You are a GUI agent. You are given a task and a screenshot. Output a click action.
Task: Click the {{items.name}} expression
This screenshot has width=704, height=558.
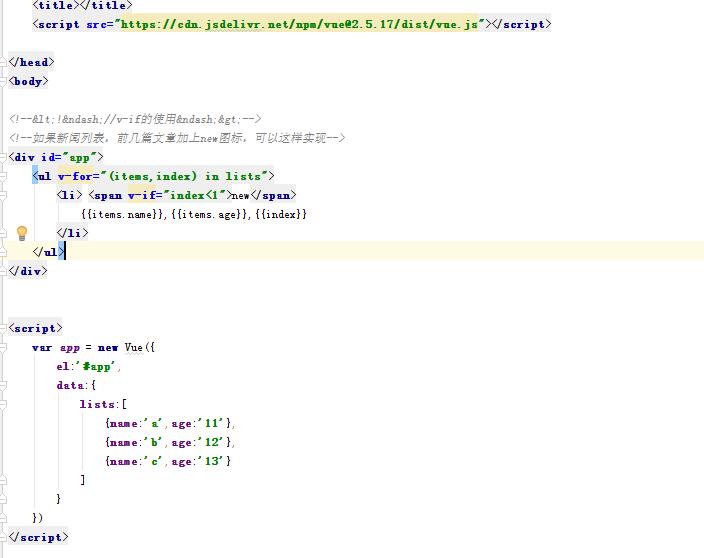point(123,214)
